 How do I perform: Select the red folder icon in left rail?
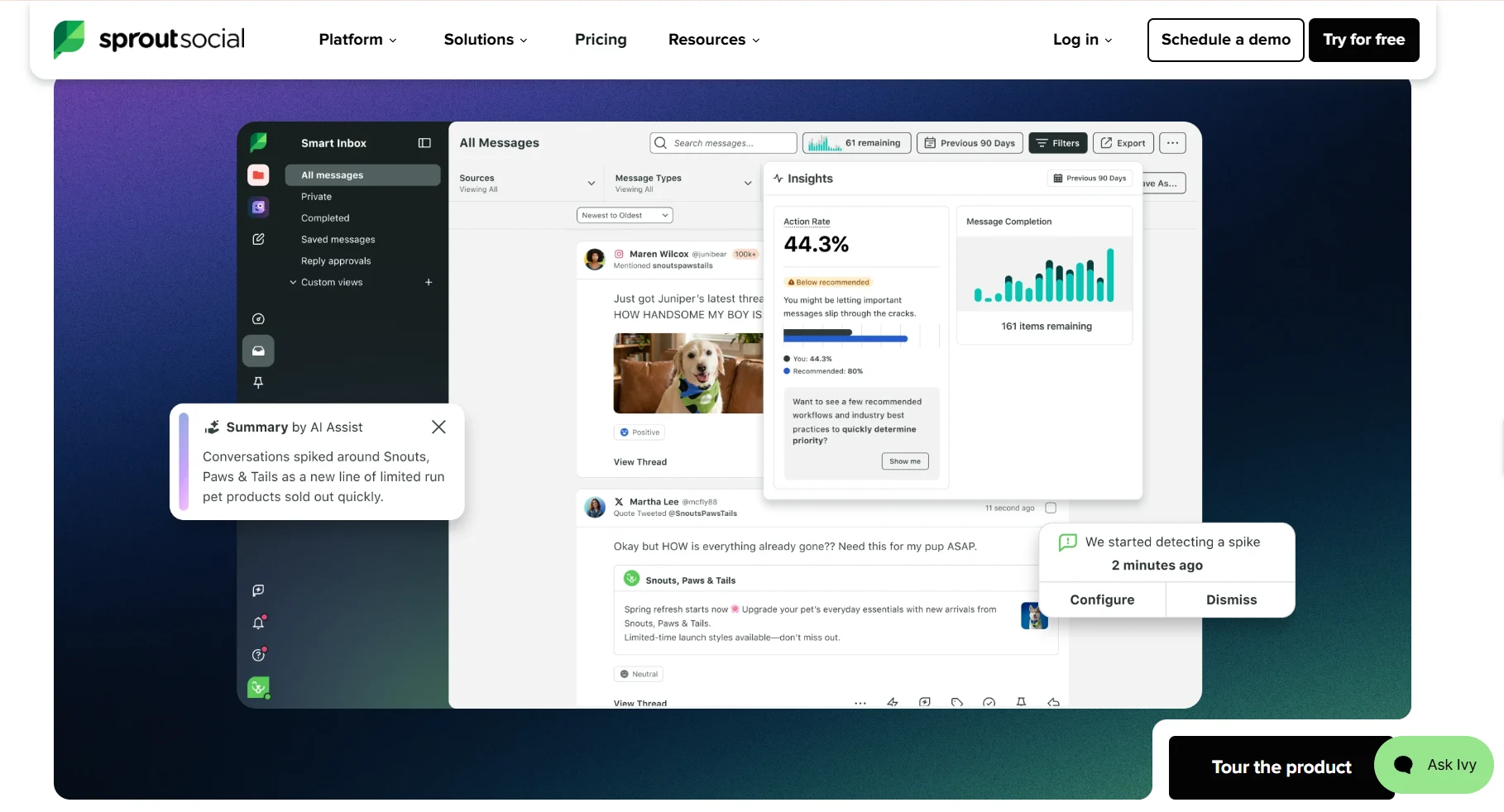coord(258,174)
